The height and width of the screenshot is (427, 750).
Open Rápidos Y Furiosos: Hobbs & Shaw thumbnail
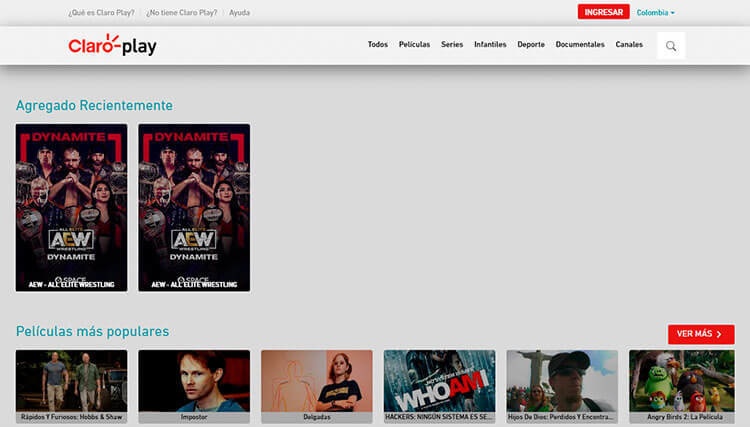click(x=71, y=386)
